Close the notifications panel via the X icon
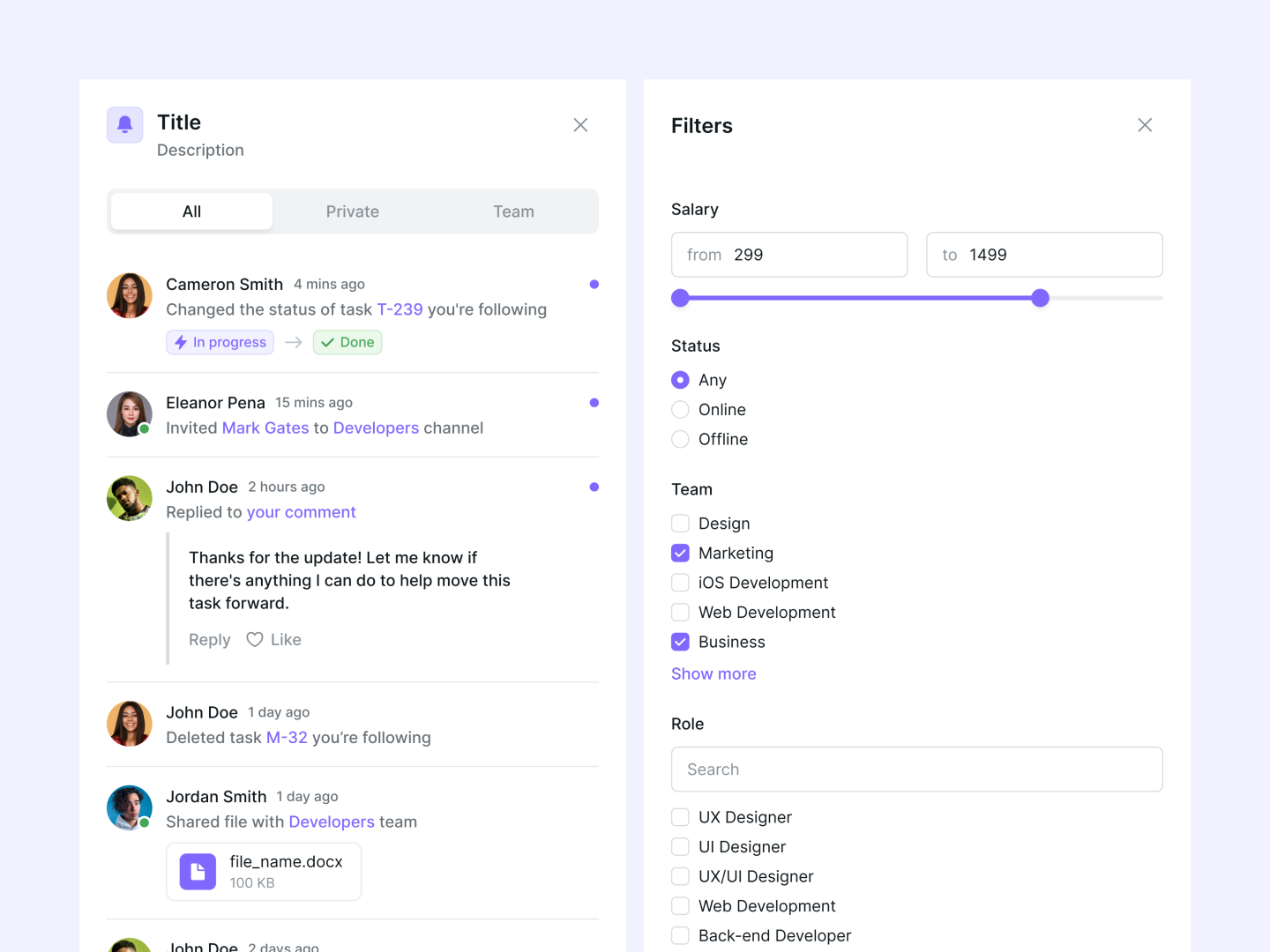The image size is (1270, 952). (580, 124)
